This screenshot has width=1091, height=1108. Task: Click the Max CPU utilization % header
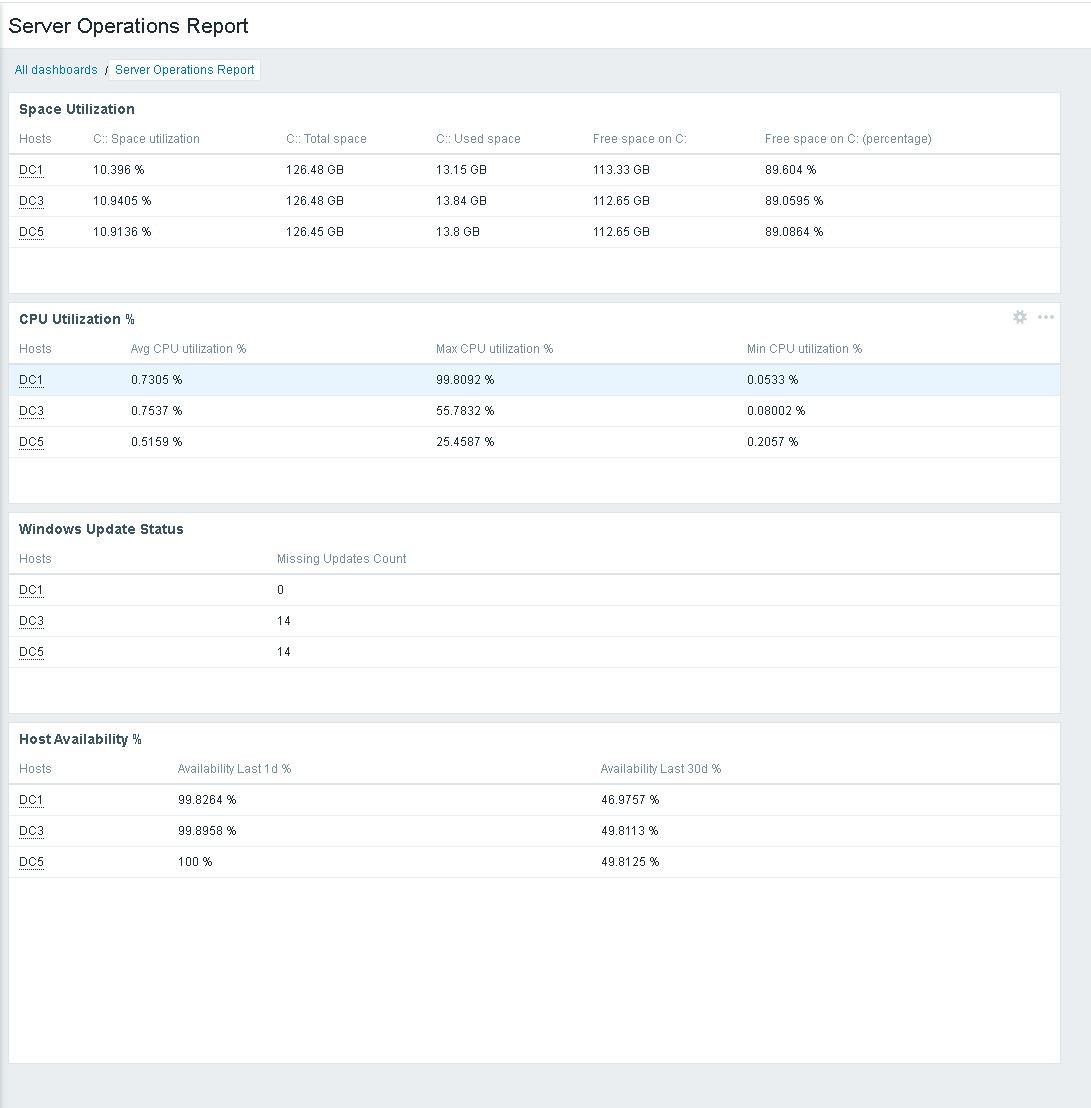[x=495, y=349]
